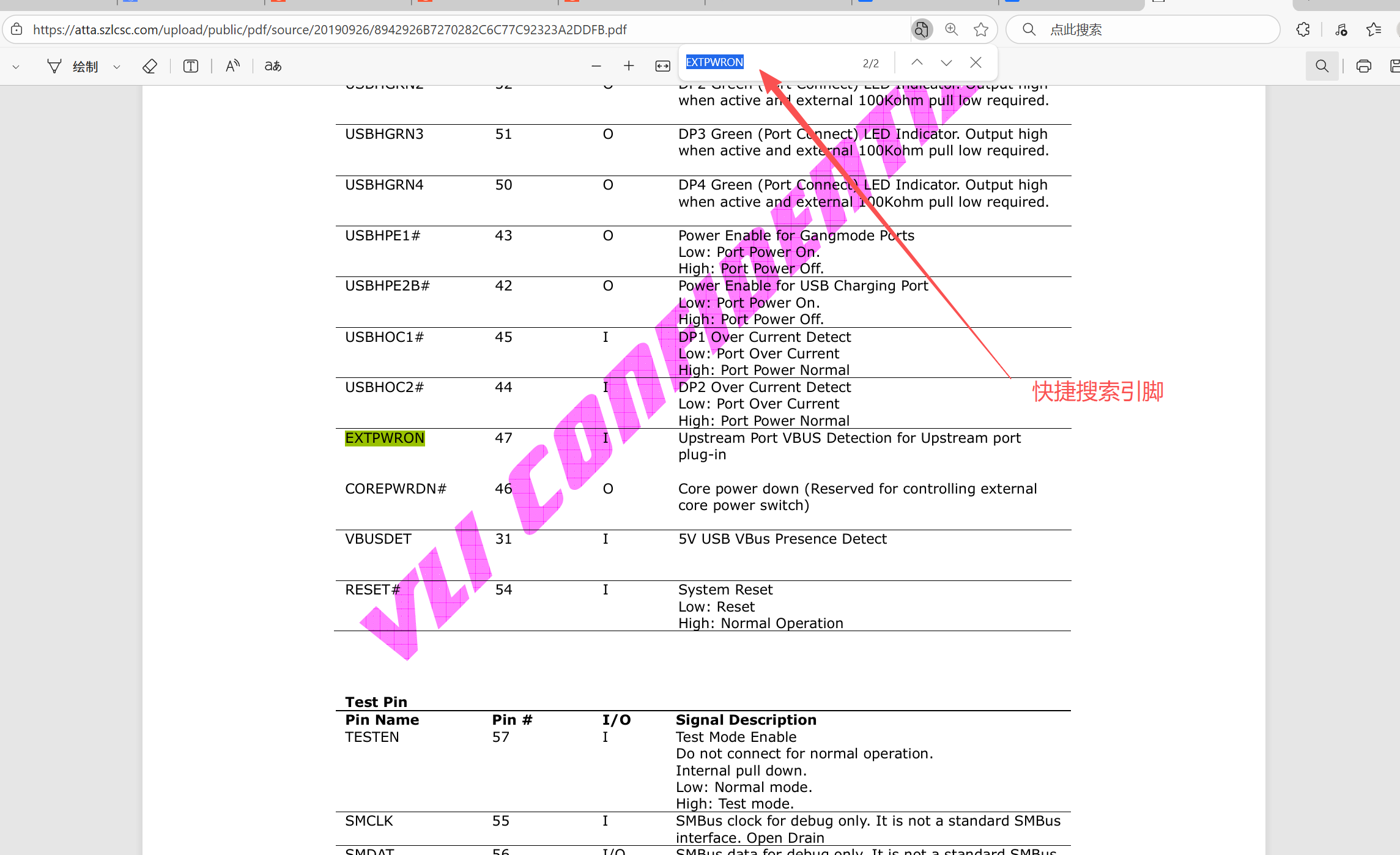Open the PDF search magnifier button
Screen dimensions: 1400x855
click(1322, 66)
